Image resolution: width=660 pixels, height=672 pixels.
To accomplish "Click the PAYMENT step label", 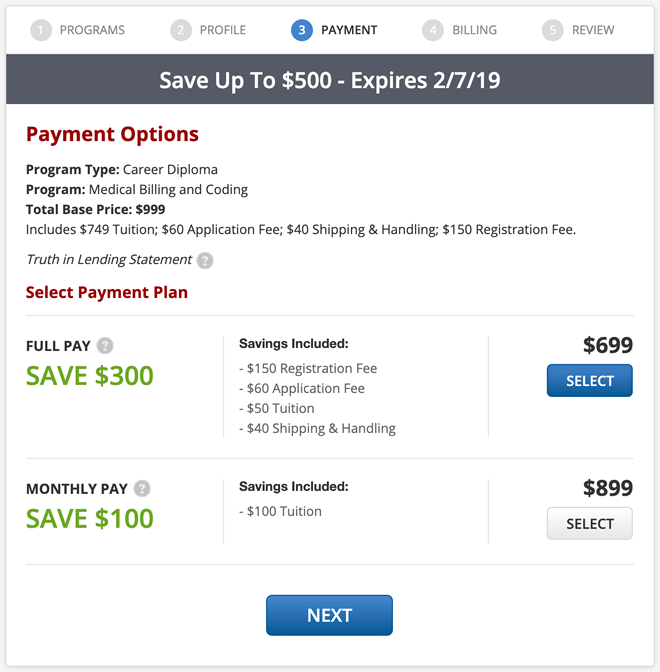I will [349, 30].
